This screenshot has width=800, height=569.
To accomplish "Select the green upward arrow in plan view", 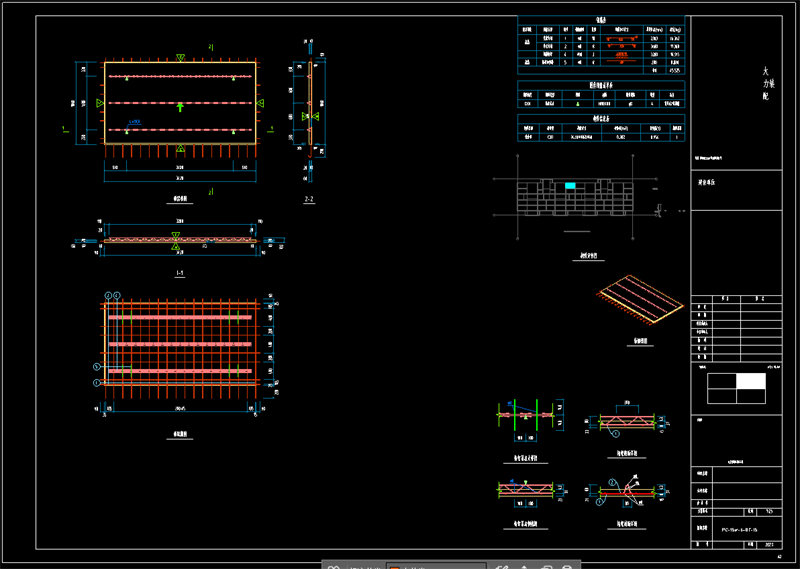I will pyautogui.click(x=180, y=107).
